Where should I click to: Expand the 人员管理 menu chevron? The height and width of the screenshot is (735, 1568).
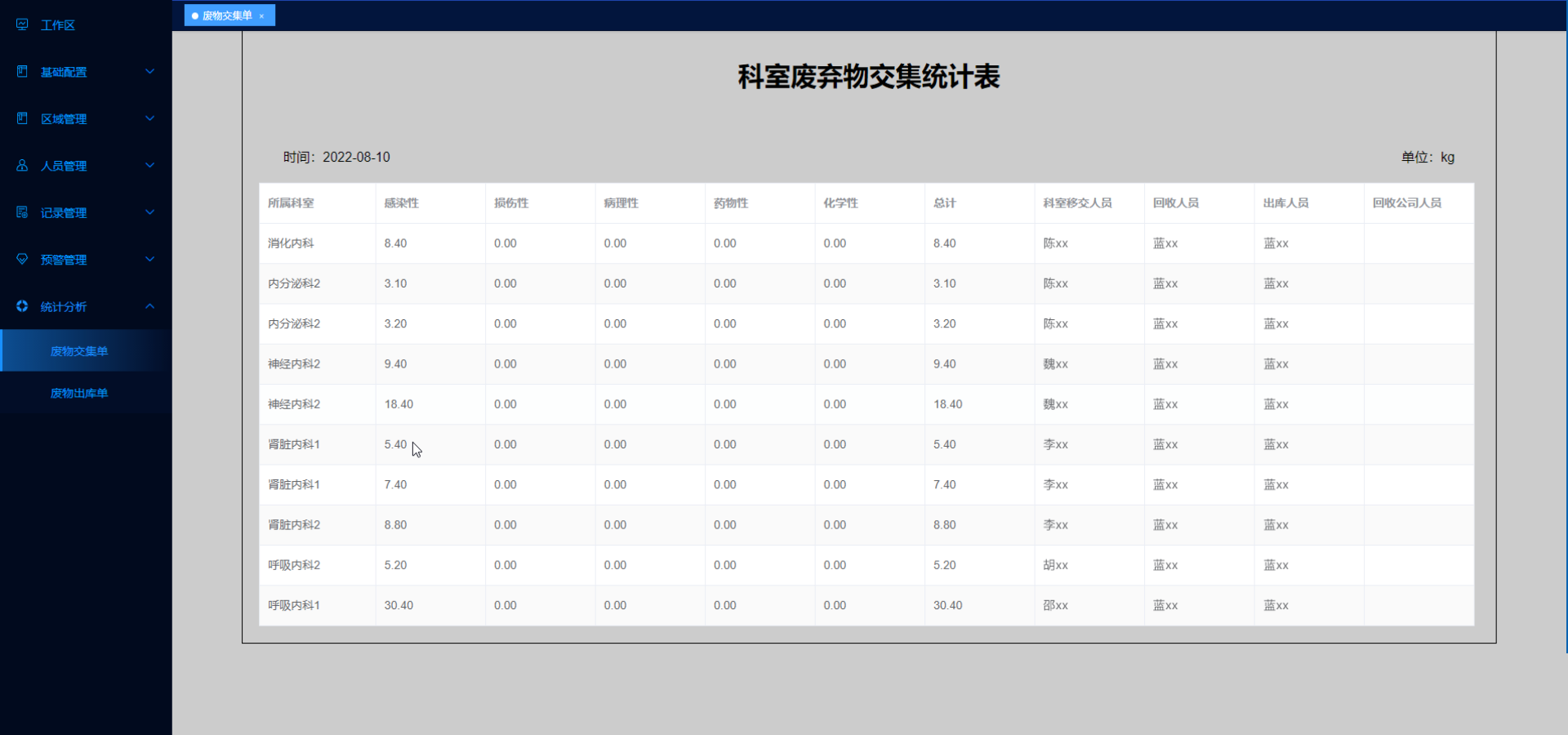click(x=150, y=165)
